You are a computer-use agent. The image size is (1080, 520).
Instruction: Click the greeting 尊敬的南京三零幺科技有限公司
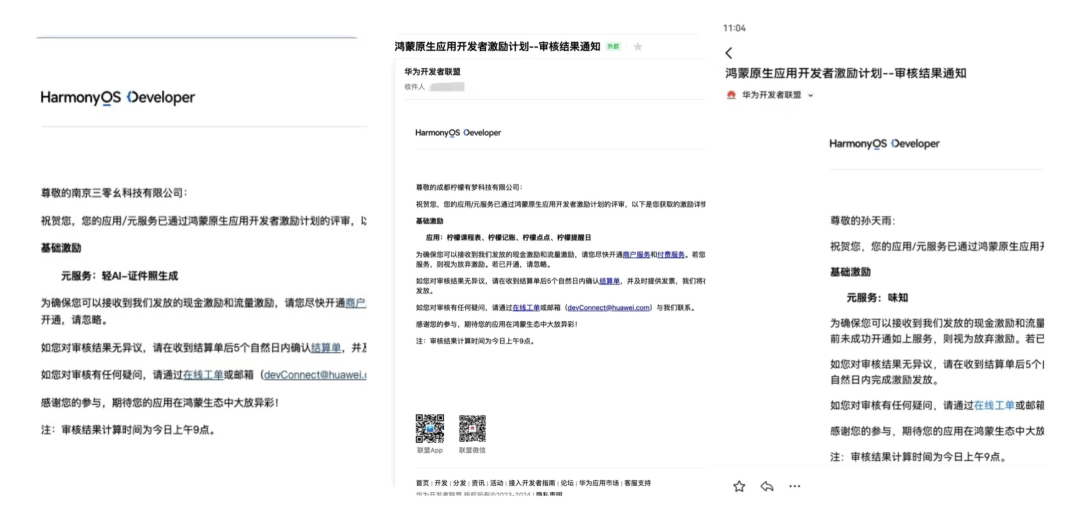click(x=114, y=193)
